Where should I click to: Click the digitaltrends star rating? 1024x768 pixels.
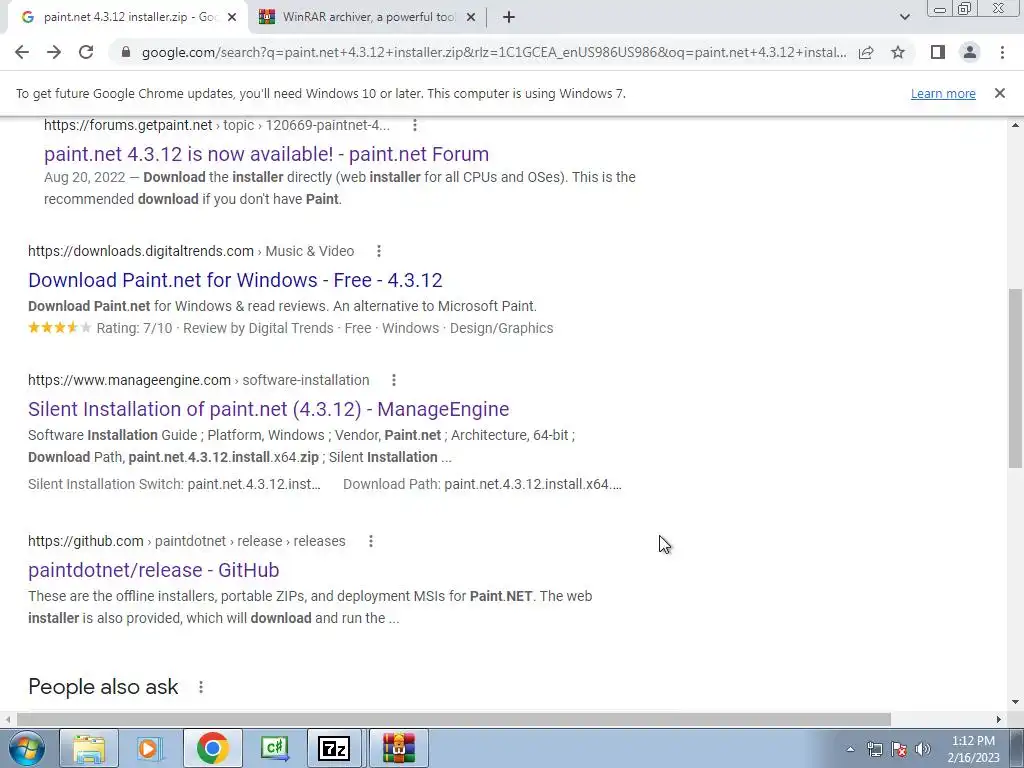(x=59, y=328)
